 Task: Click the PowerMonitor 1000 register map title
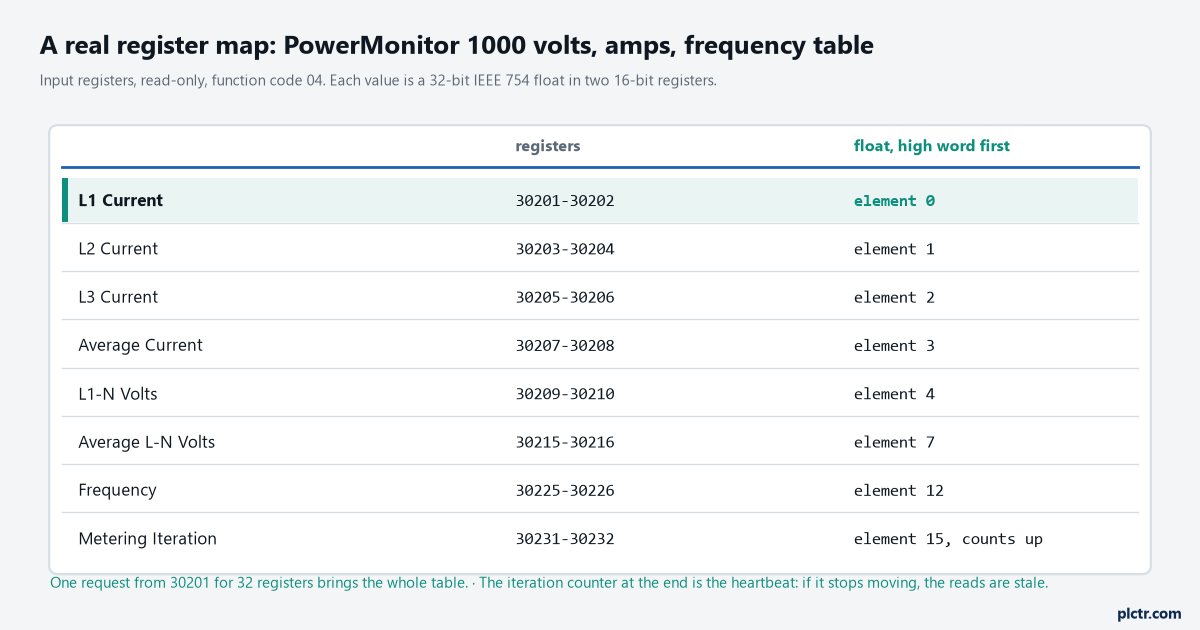coord(457,45)
